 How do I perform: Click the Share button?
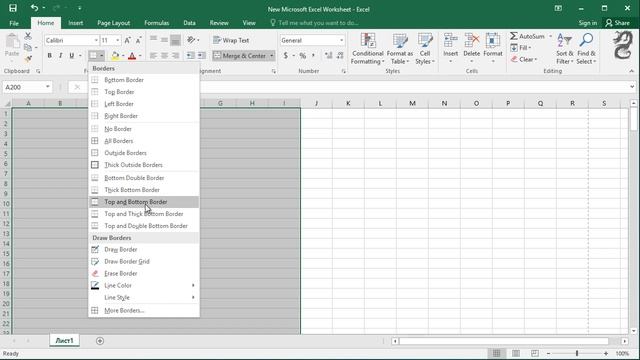coord(617,23)
